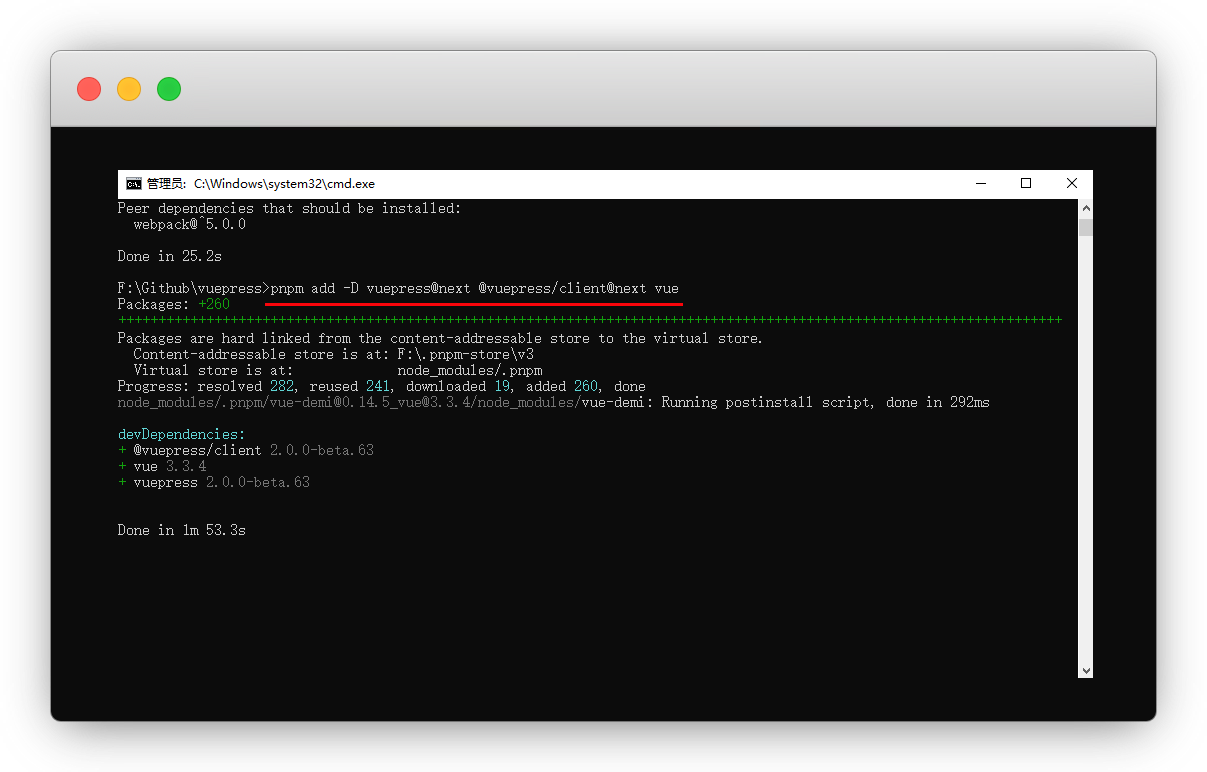Click the vue 3.3.4 dependency line
This screenshot has height=772, width=1207.
point(162,467)
